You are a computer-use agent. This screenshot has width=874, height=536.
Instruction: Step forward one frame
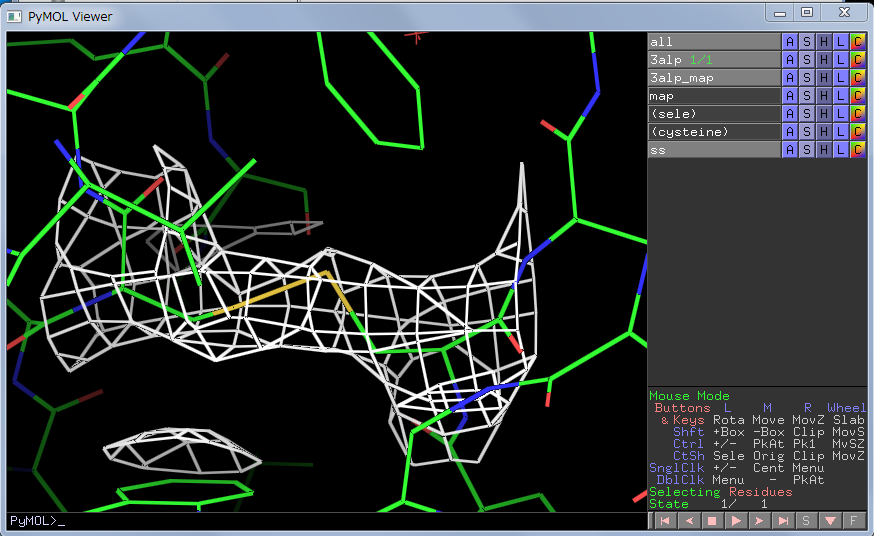(x=760, y=521)
